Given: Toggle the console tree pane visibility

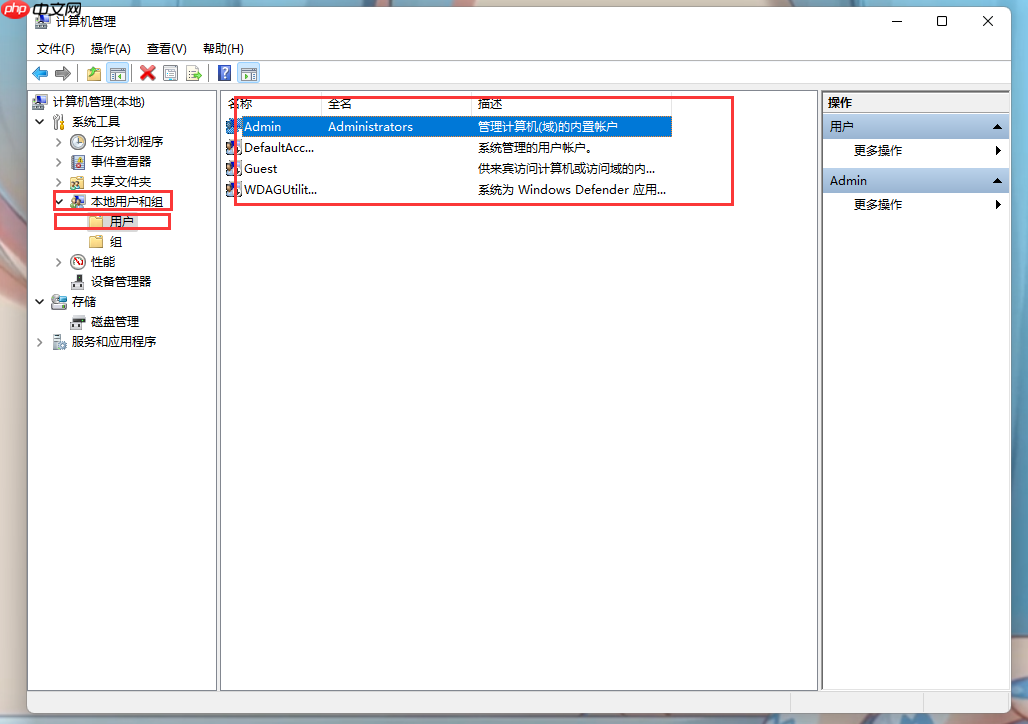Looking at the screenshot, I should 118,72.
